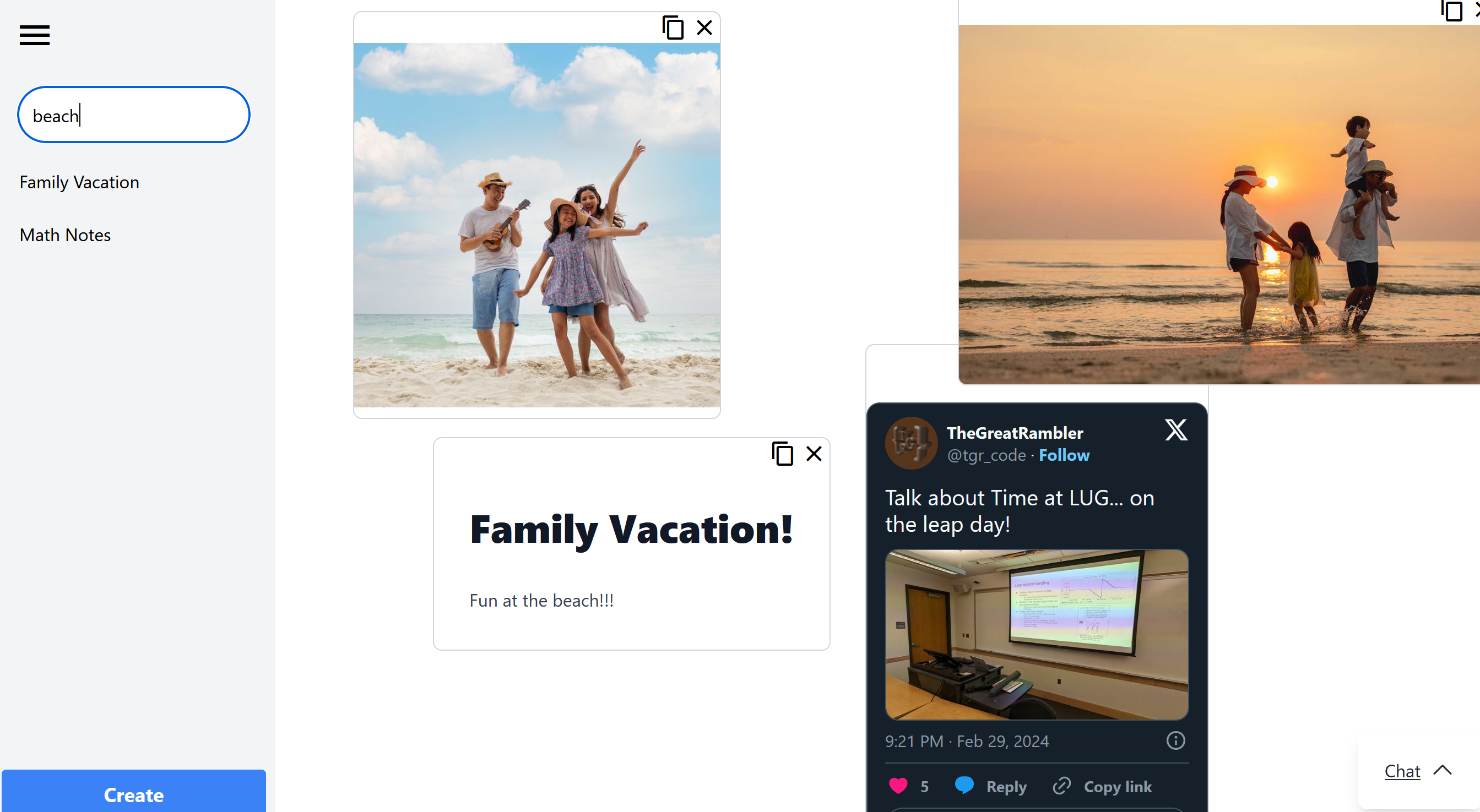The width and height of the screenshot is (1480, 812).
Task: Expand the Chat panel chevron
Action: point(1442,770)
